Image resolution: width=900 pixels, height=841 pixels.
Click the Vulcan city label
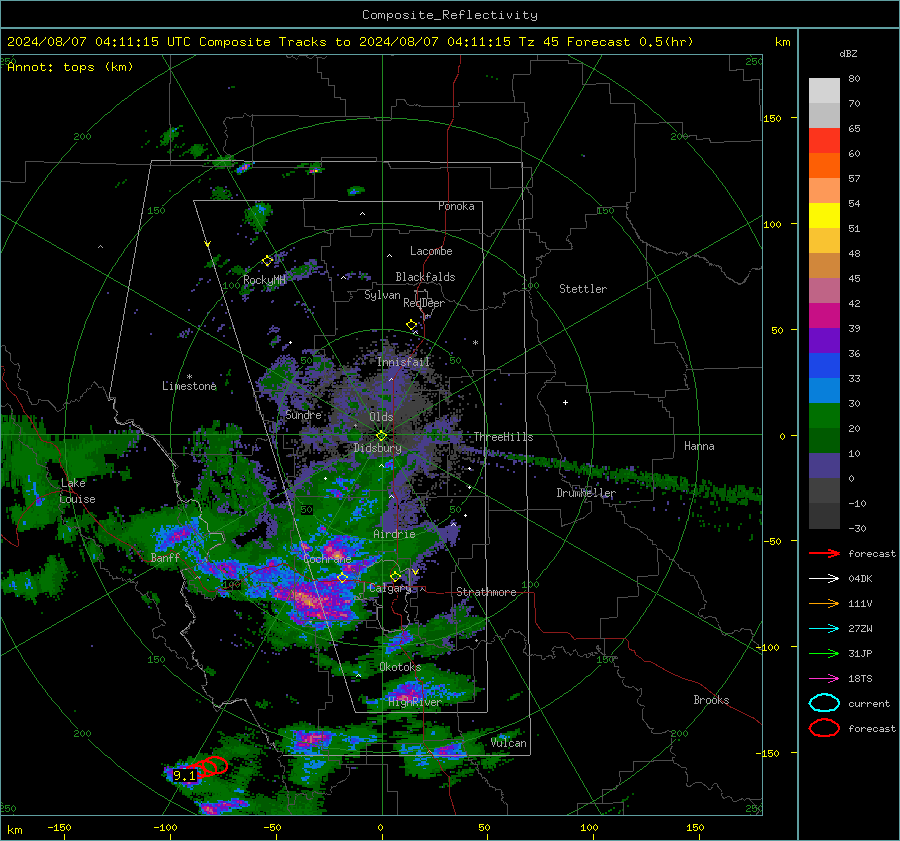click(x=509, y=743)
